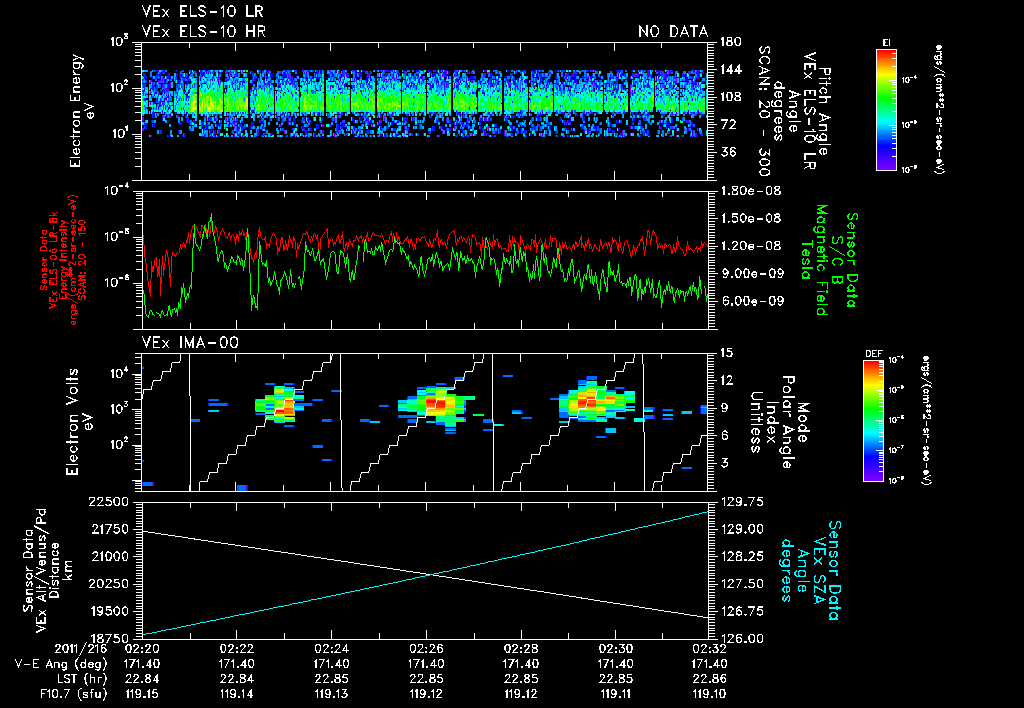
Task: Click the 2011/216 date label
Action: (82, 649)
